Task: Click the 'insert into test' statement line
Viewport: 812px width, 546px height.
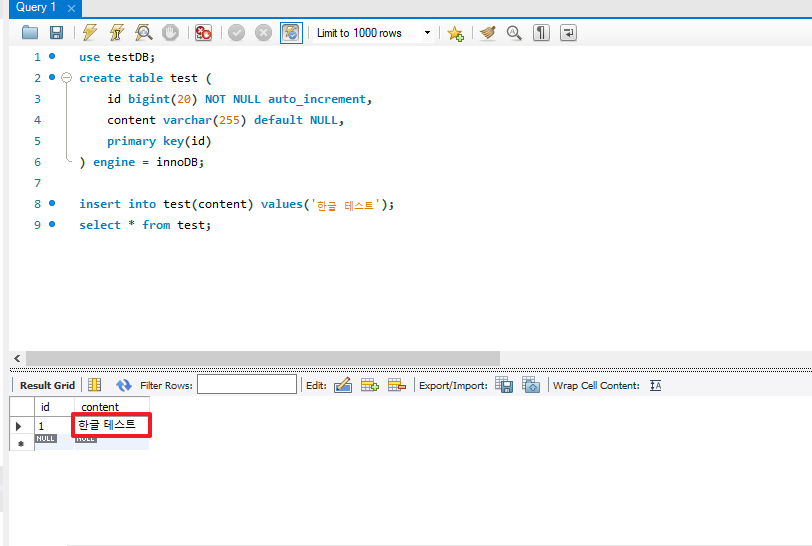Action: [237, 204]
